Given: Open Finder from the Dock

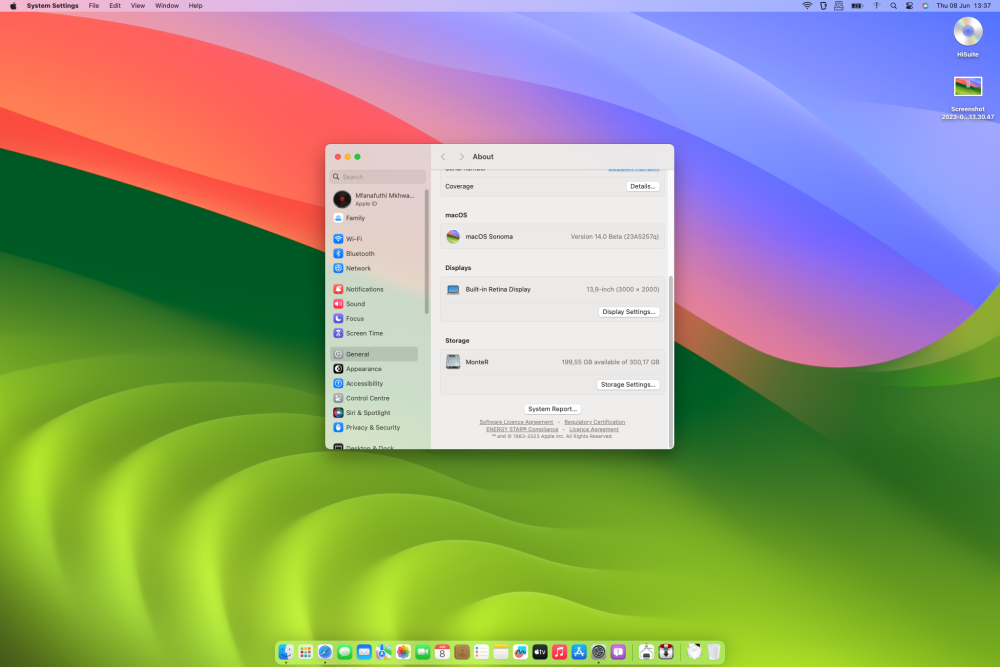Looking at the screenshot, I should coord(286,652).
